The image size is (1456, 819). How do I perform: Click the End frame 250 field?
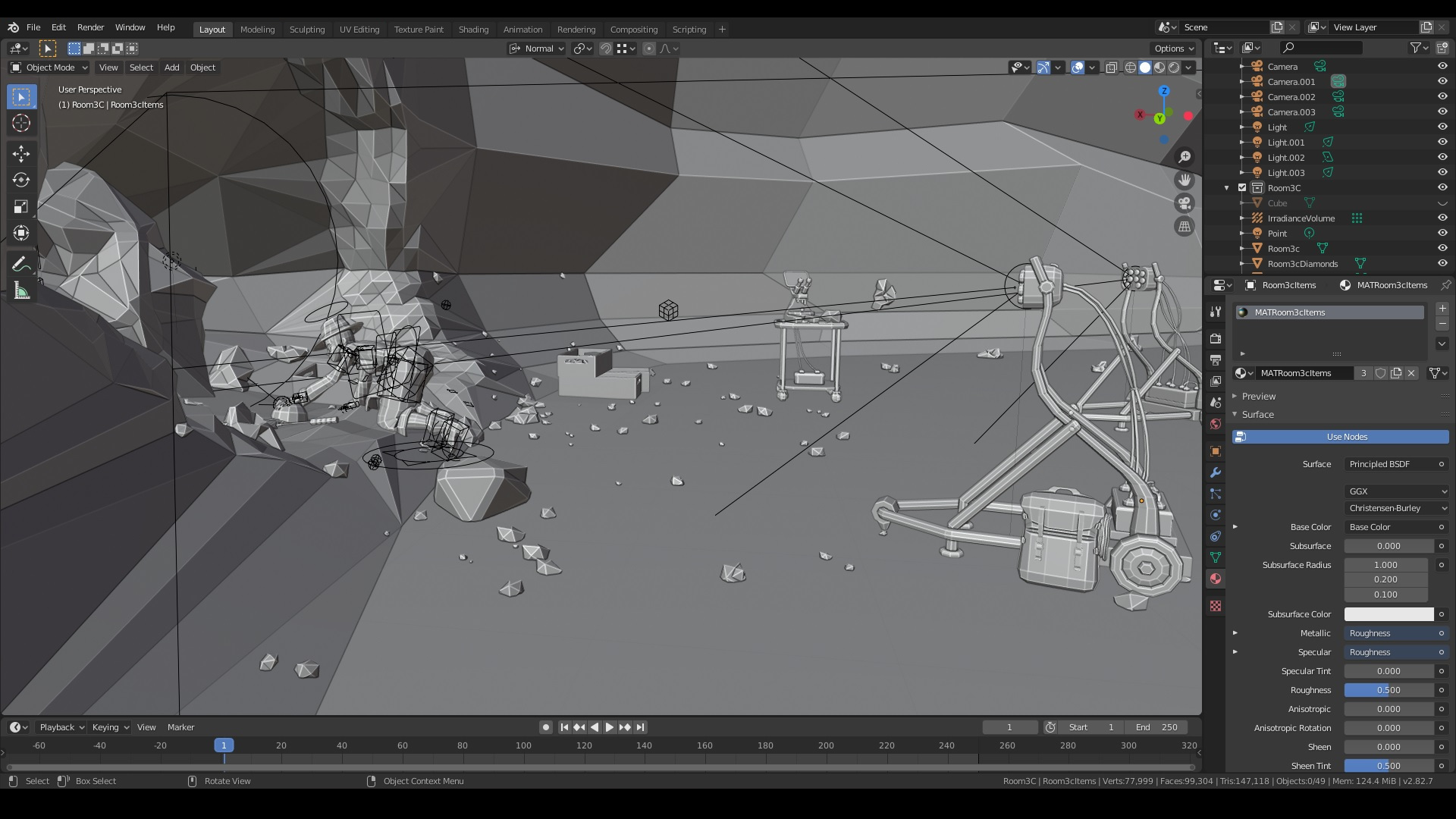tap(1157, 728)
